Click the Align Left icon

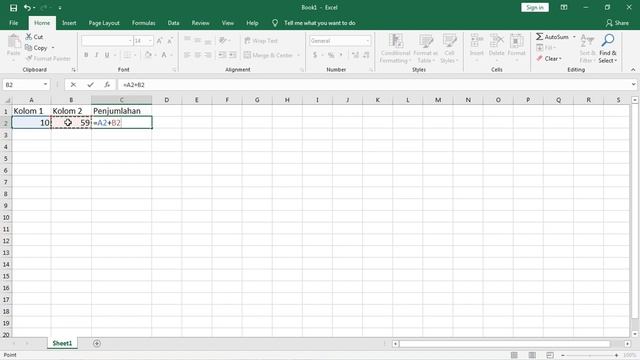click(187, 55)
